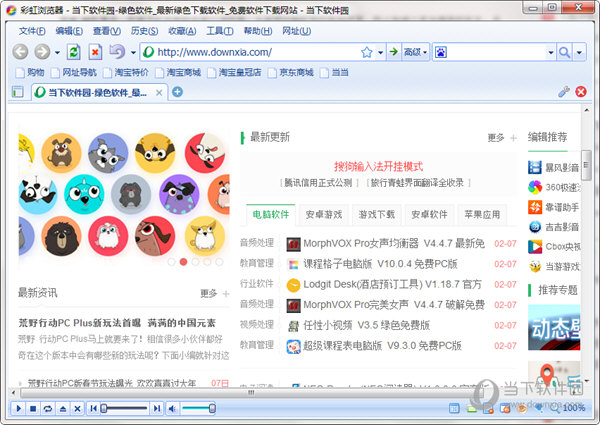
Task: Close the 当下软件园 tab
Action: click(159, 93)
